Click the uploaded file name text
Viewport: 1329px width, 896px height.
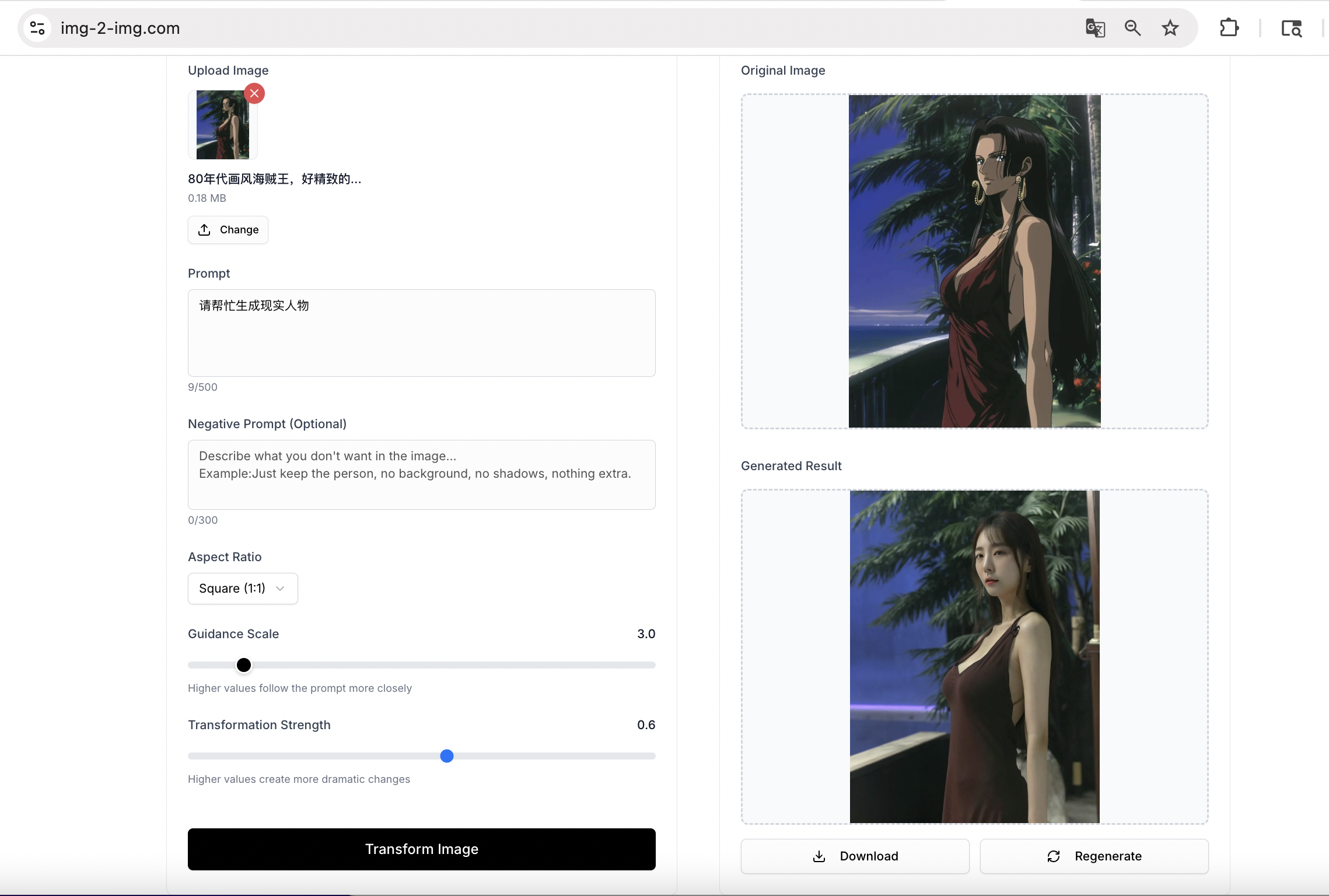coord(275,179)
